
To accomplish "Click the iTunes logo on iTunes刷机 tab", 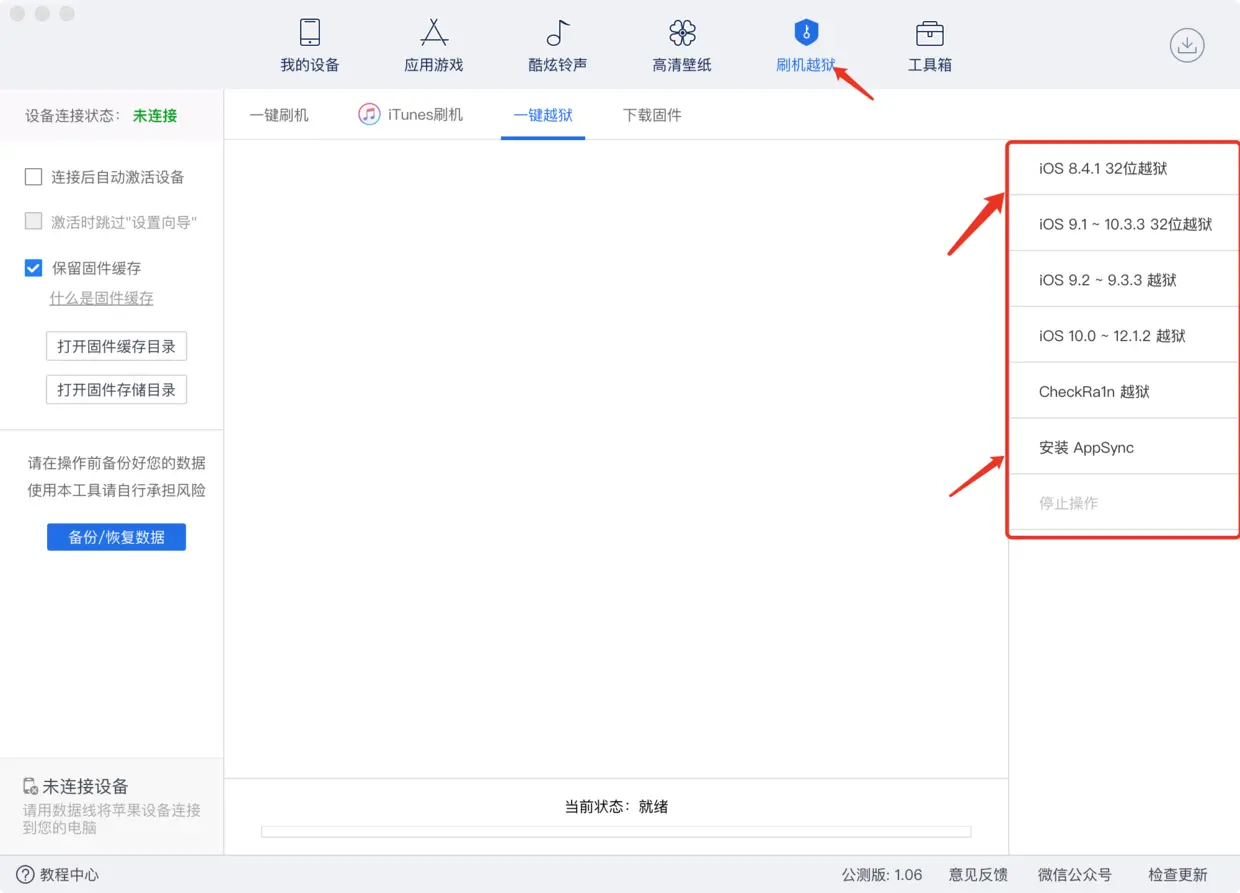I will click(x=369, y=114).
